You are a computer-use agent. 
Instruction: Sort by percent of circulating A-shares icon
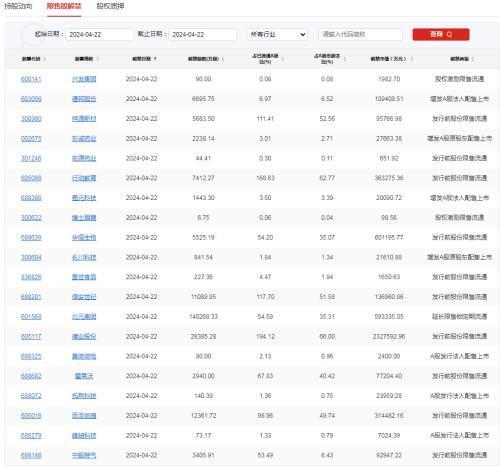pos(283,59)
